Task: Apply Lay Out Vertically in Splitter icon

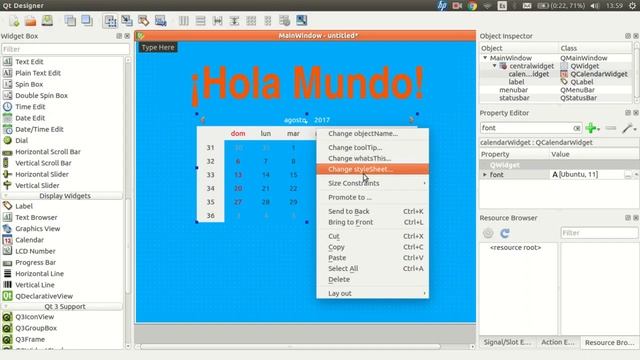Action: [234, 20]
